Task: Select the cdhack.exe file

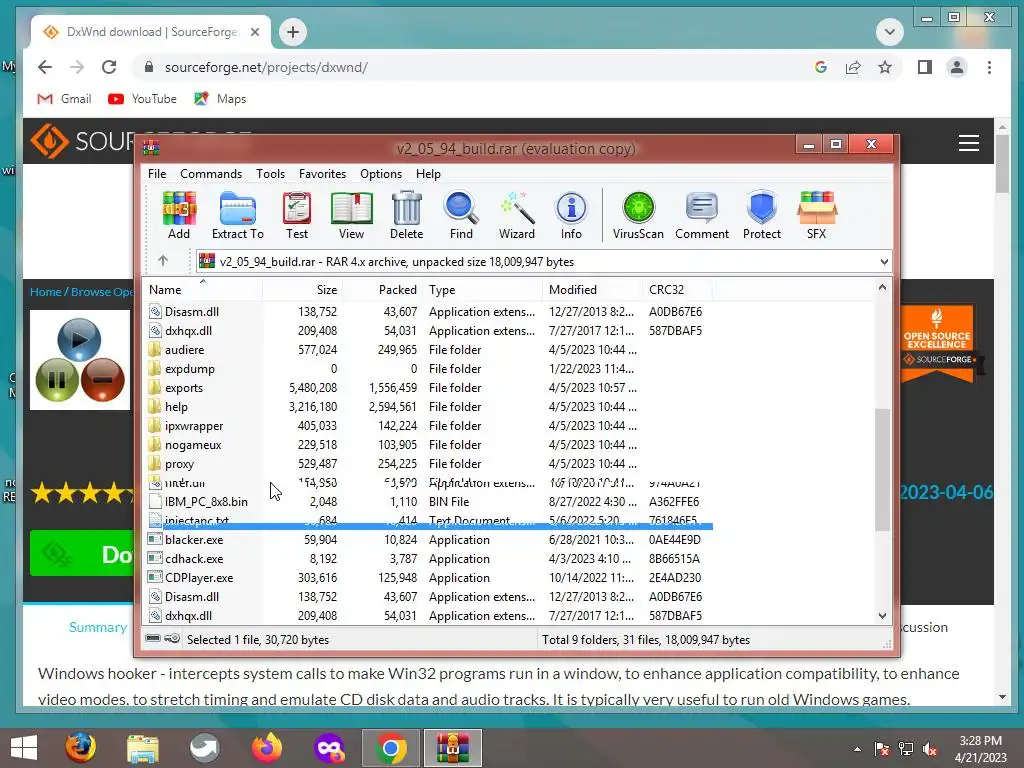Action: [428, 558]
